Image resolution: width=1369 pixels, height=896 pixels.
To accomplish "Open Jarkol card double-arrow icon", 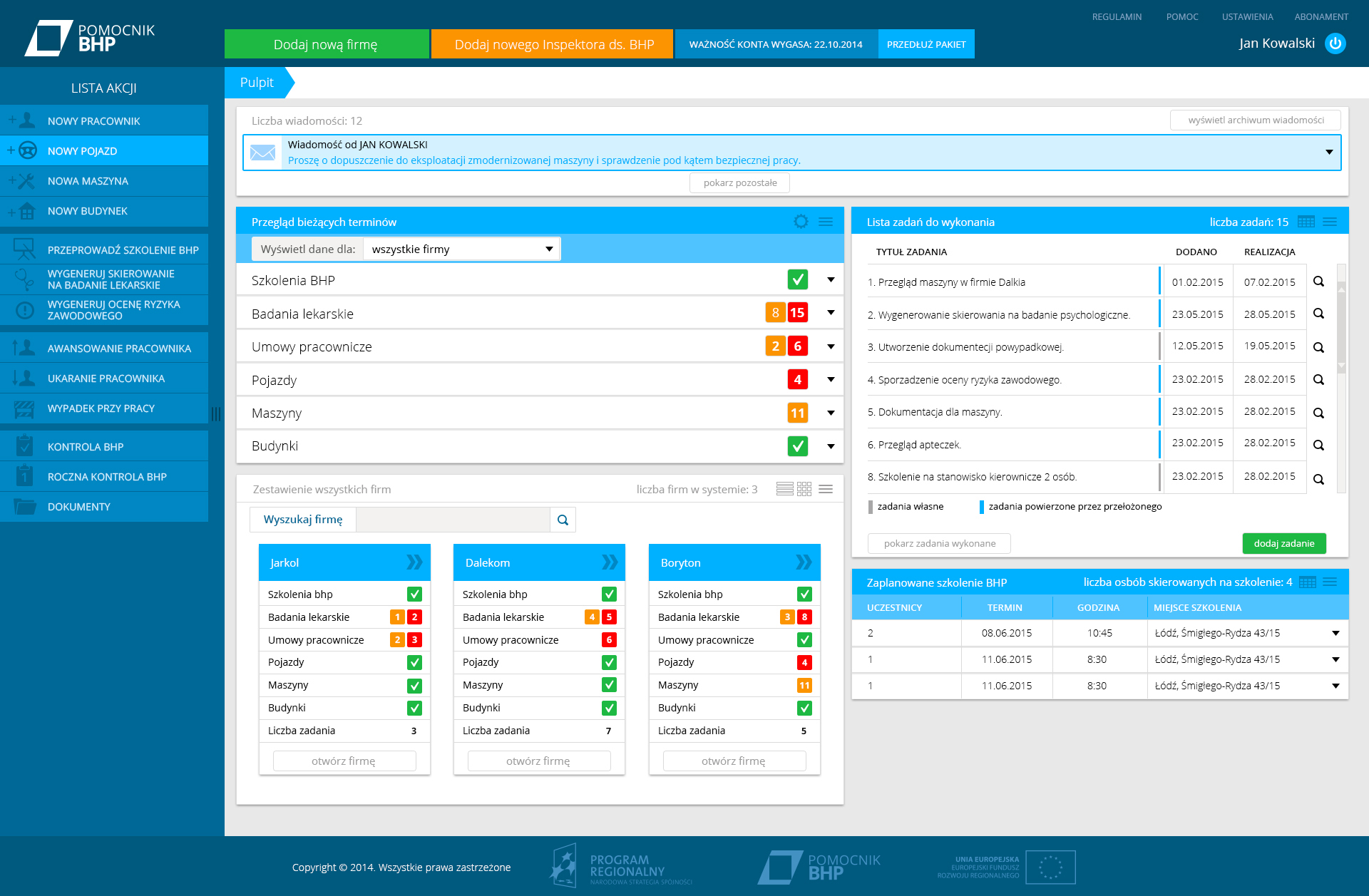I will click(x=414, y=562).
